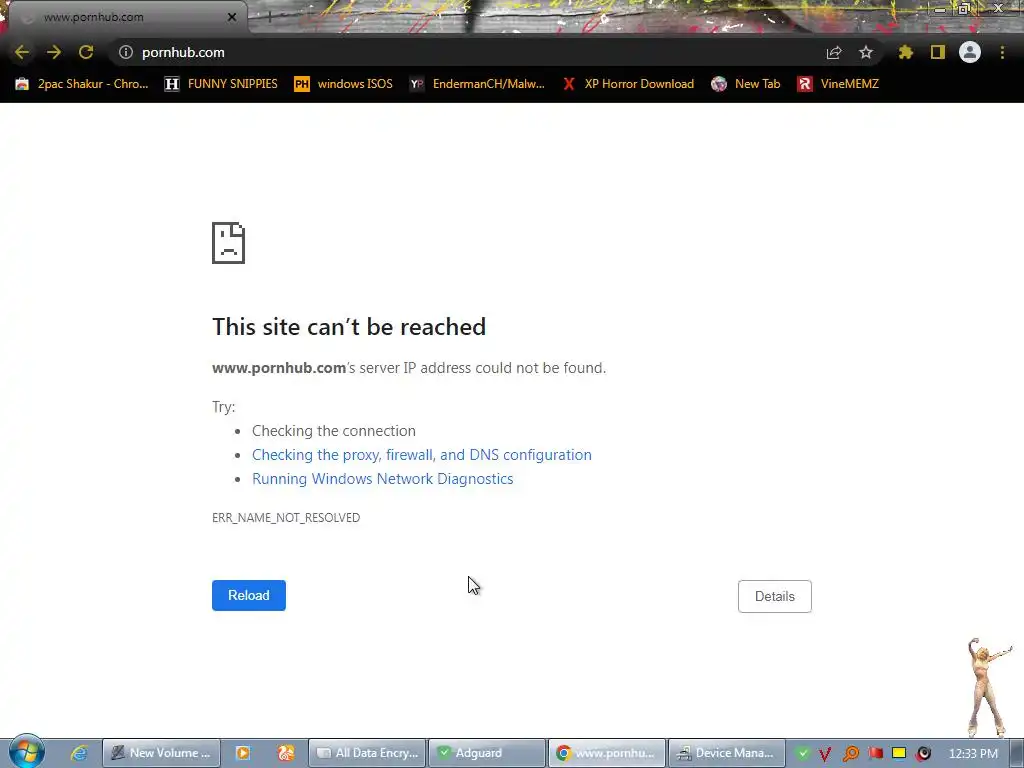
Task: Open the Chrome three-dot menu
Action: pyautogui.click(x=1002, y=52)
